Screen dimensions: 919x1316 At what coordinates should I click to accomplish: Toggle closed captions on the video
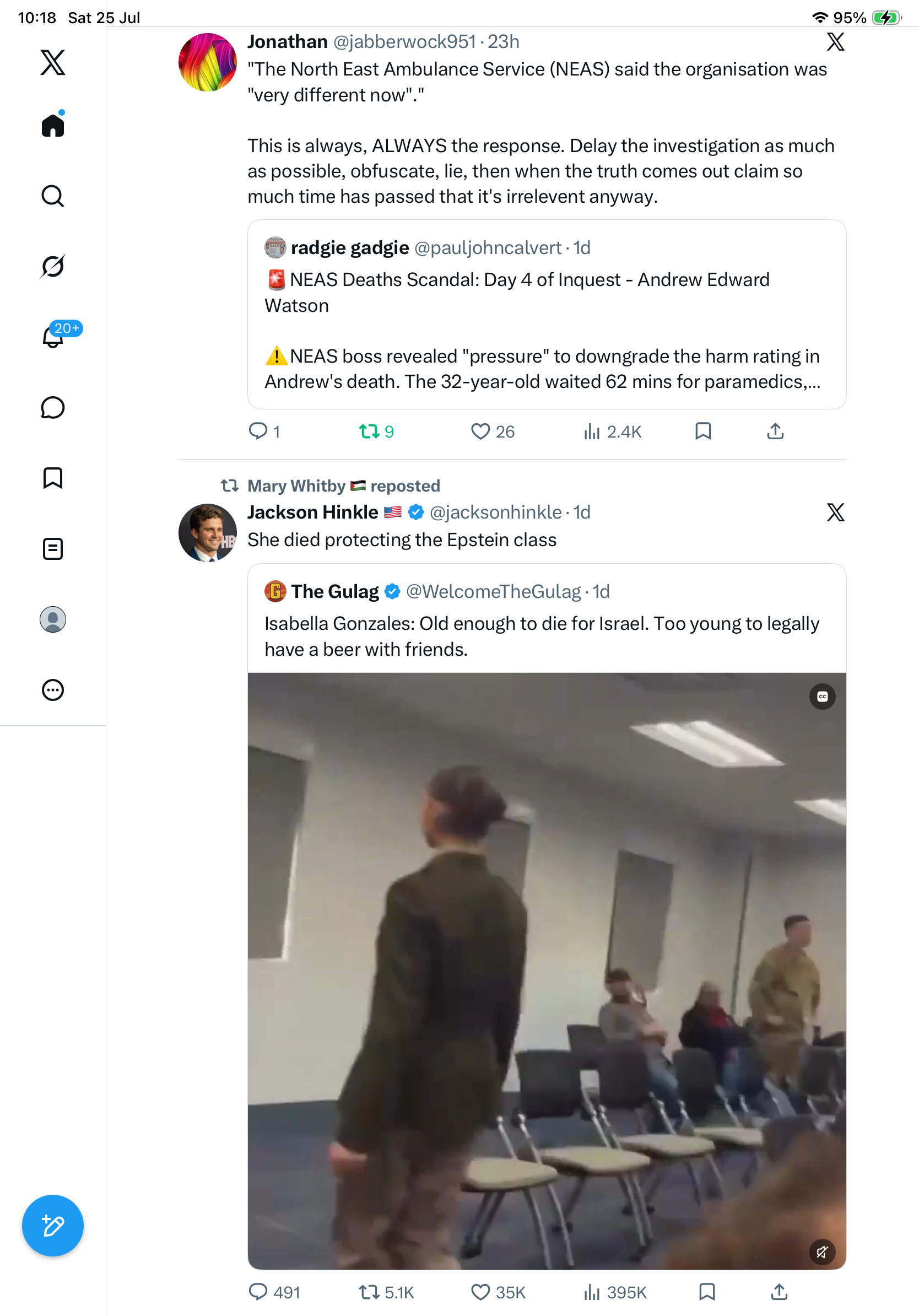(822, 697)
